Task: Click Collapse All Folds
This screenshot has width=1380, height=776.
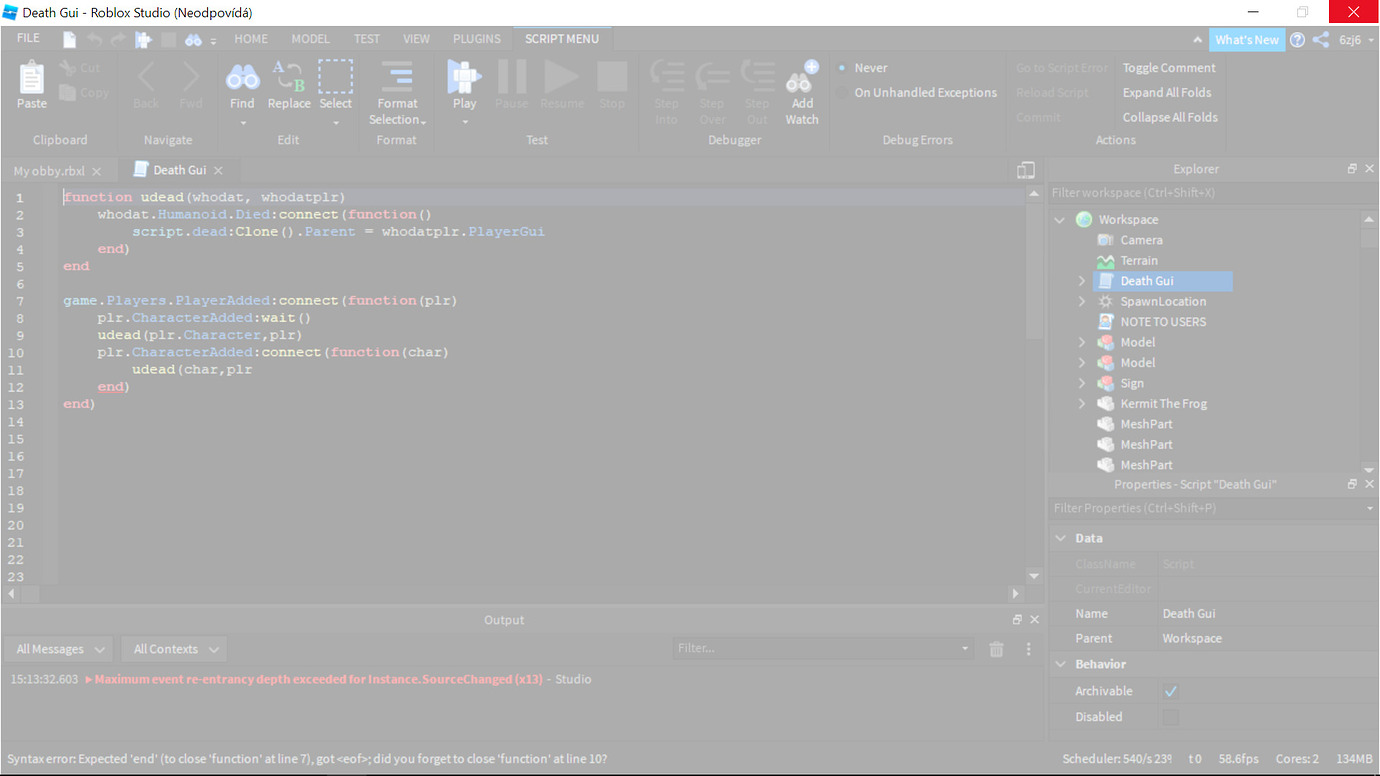Action: tap(1169, 116)
